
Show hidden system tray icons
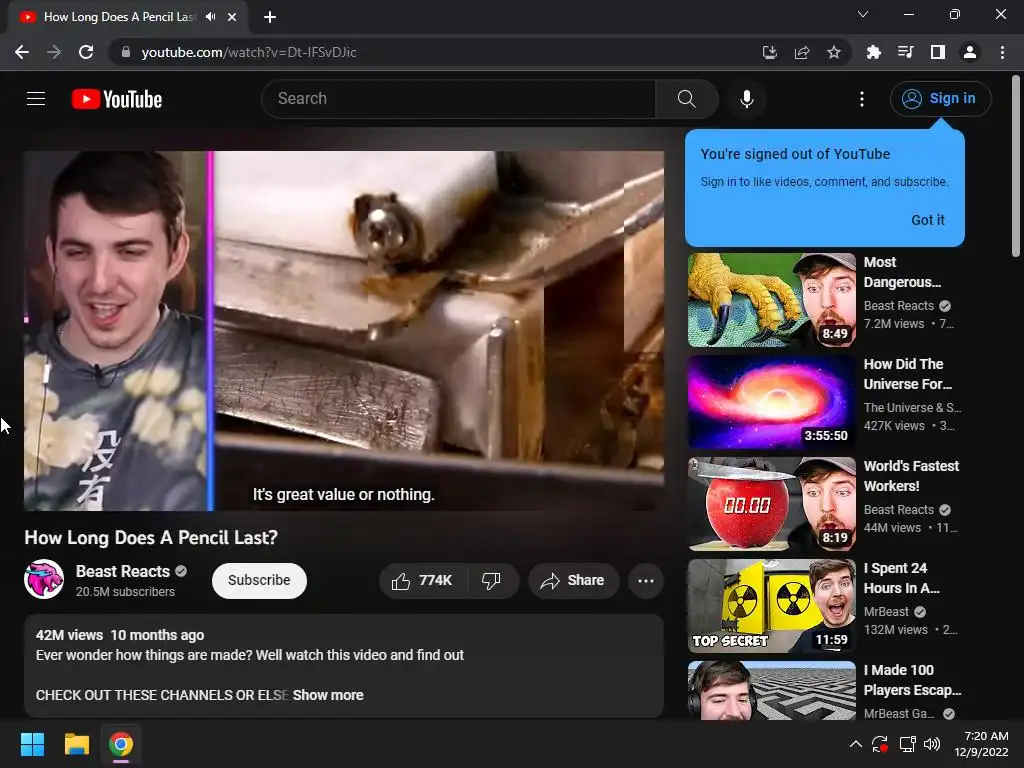856,744
